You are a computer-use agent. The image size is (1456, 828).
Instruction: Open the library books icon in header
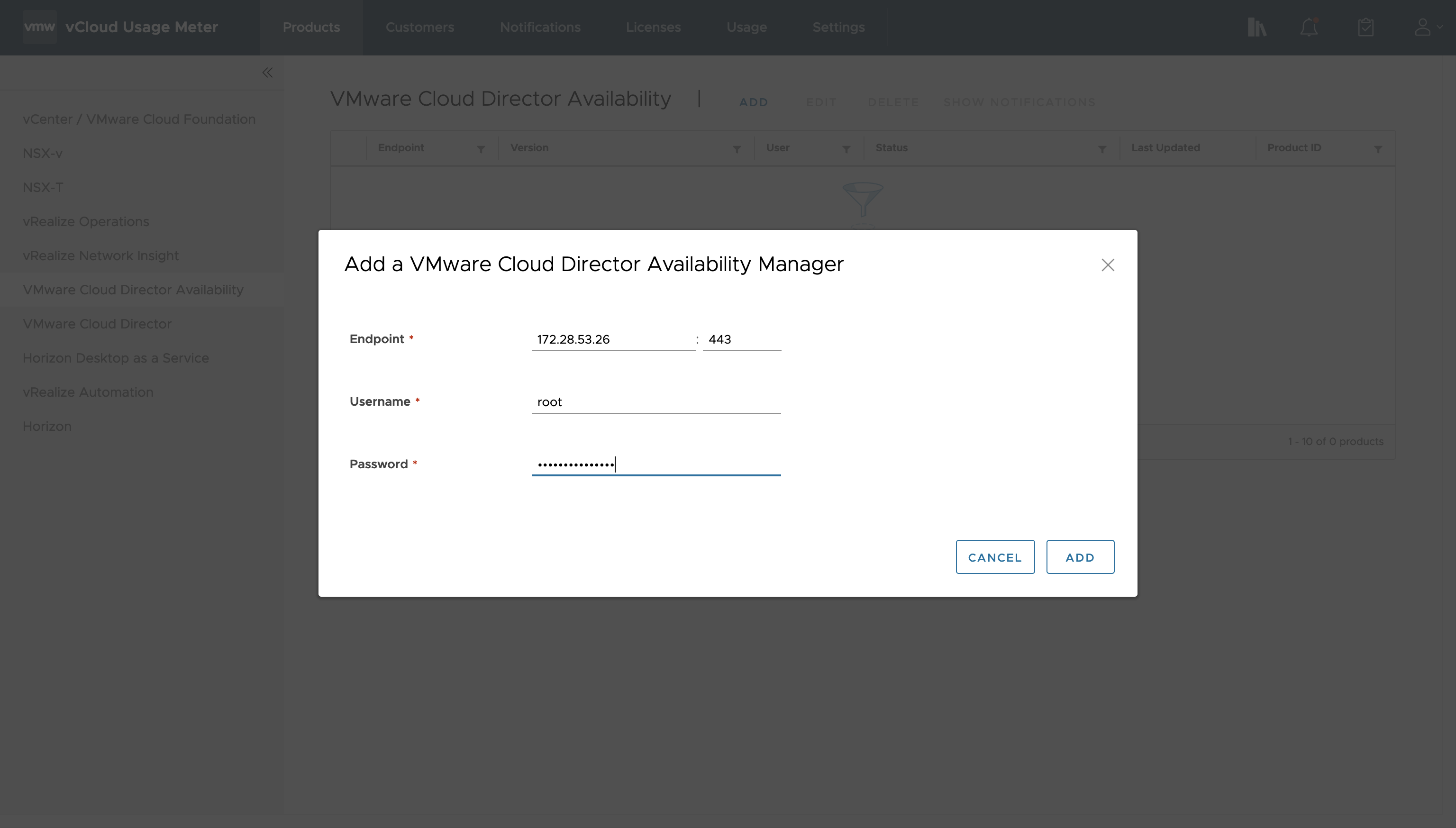coord(1256,27)
